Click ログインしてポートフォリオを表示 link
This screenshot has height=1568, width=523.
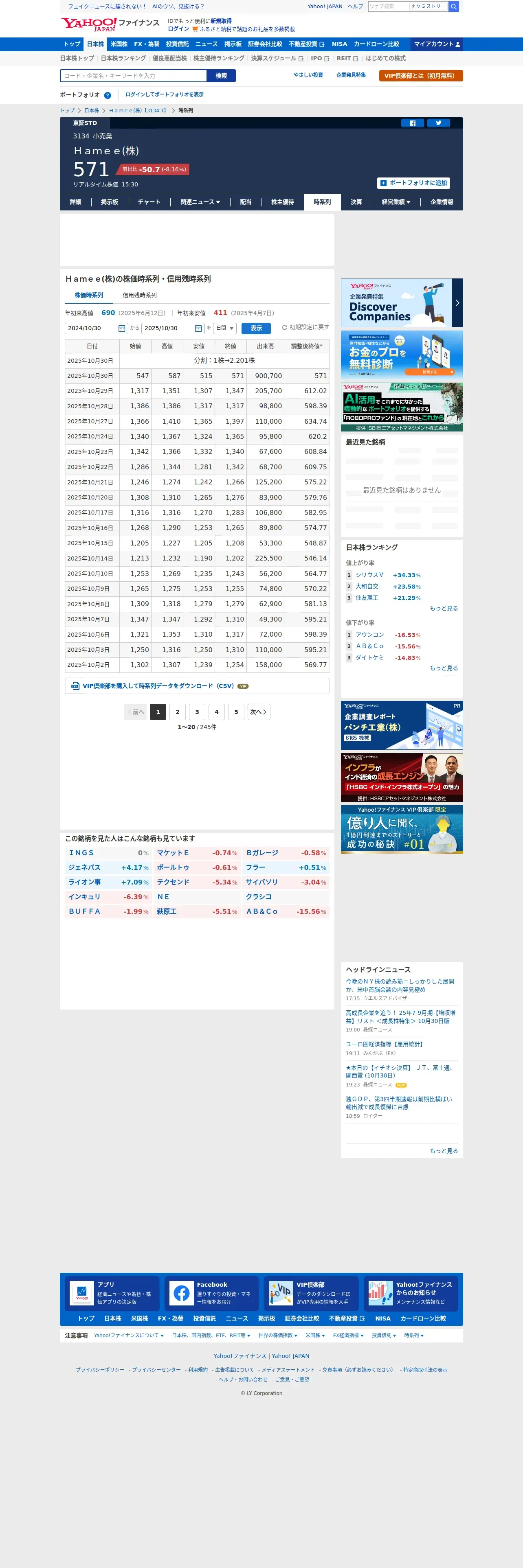point(165,94)
